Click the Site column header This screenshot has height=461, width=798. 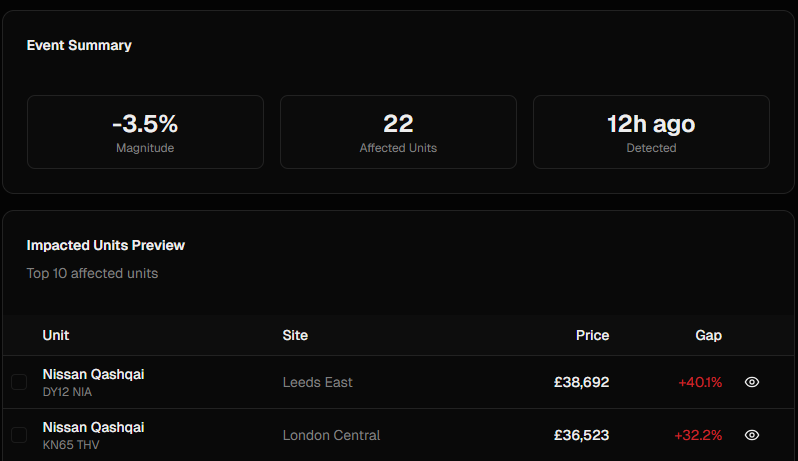295,335
